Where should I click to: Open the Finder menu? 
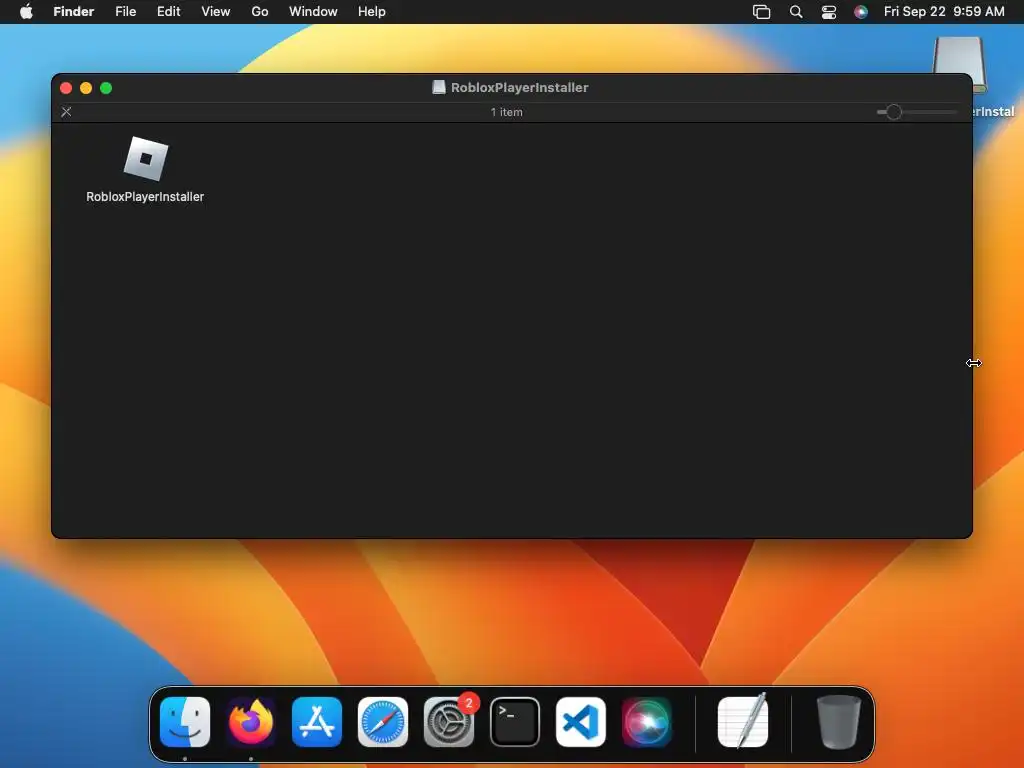(74, 12)
